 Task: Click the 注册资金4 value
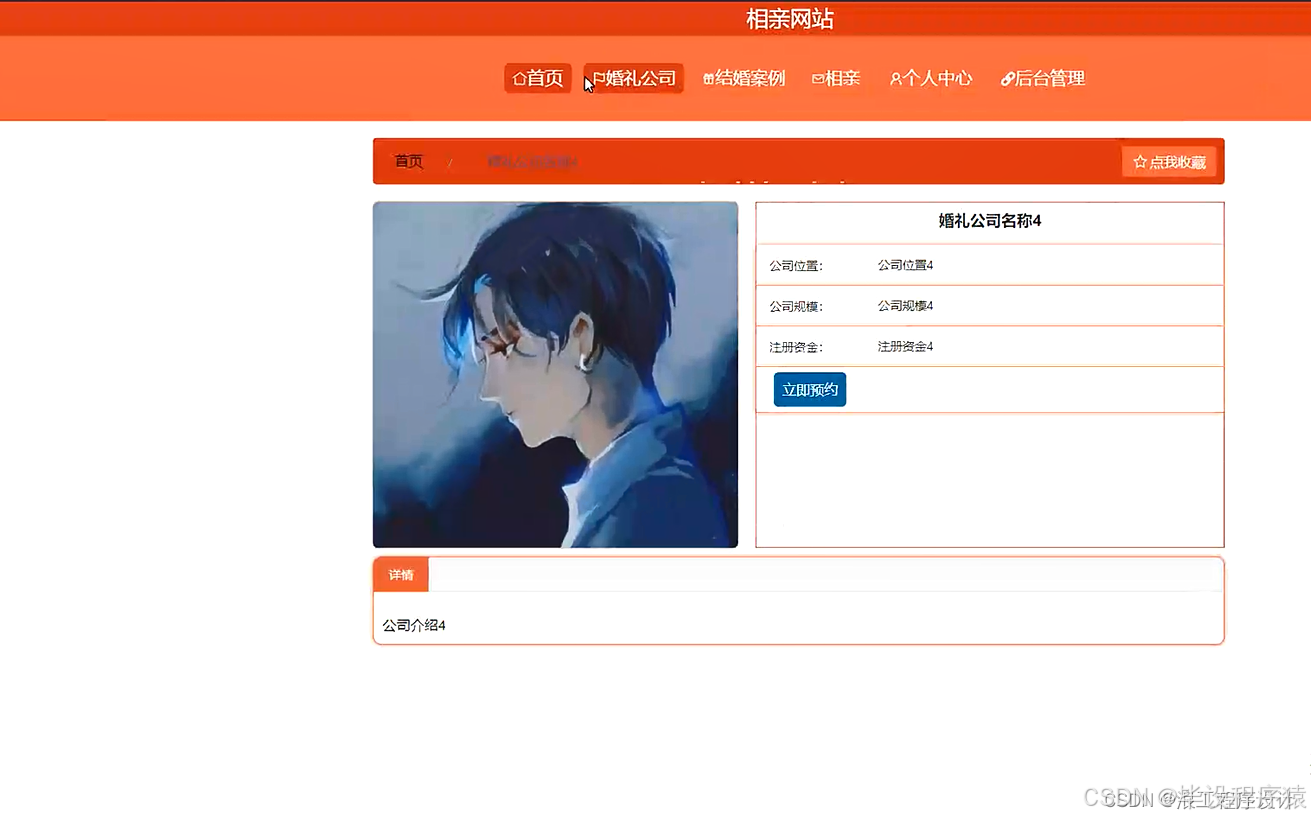click(x=905, y=347)
